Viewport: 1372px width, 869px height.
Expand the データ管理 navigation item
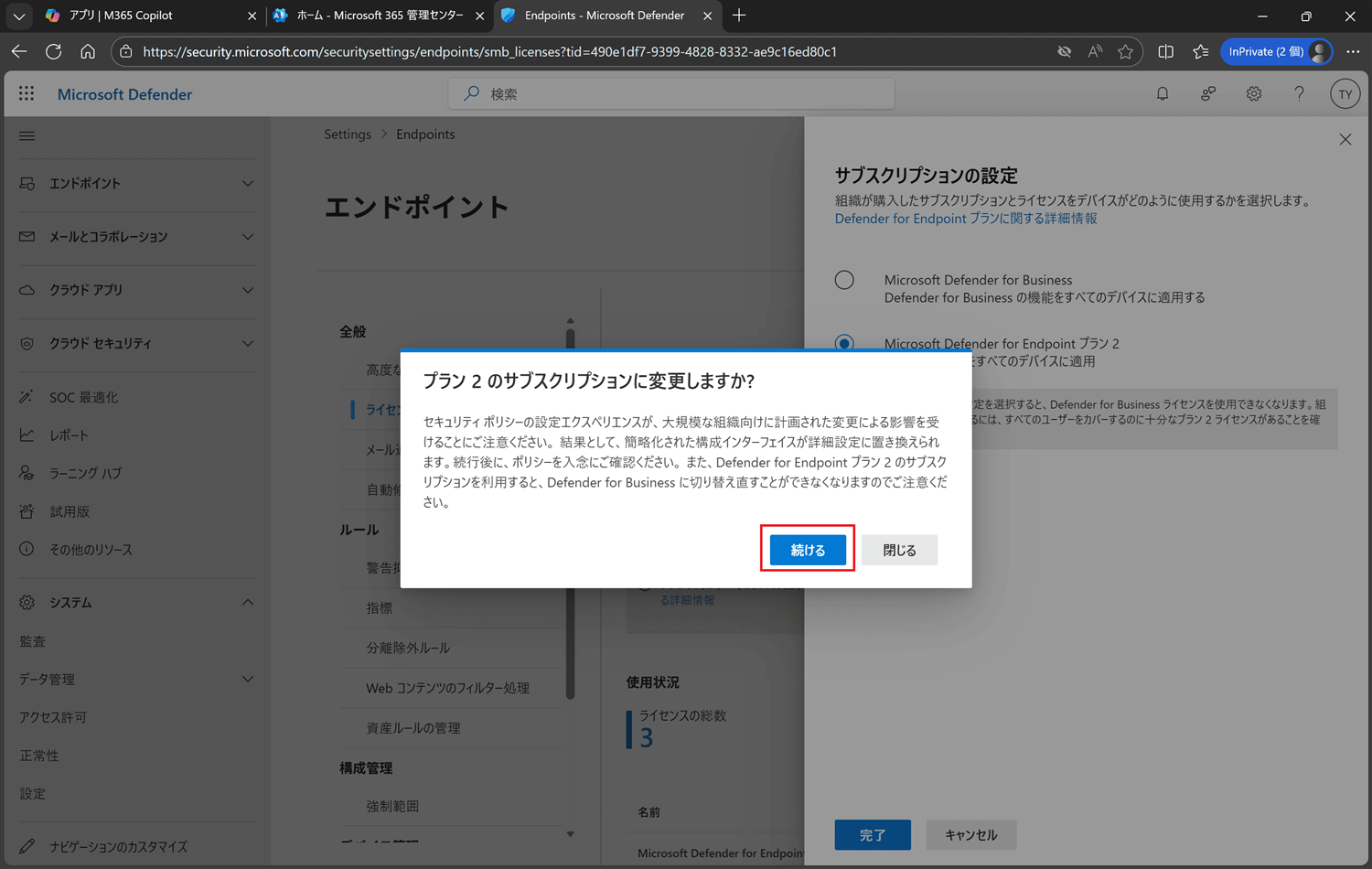tap(248, 680)
